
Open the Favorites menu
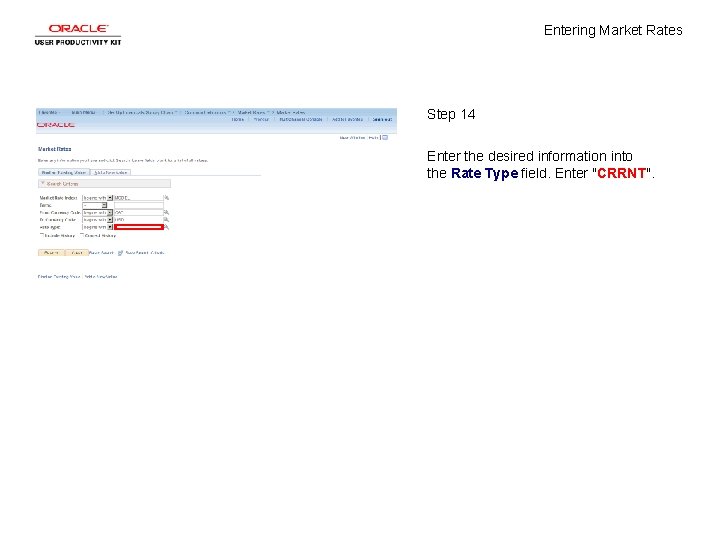[x=49, y=112]
